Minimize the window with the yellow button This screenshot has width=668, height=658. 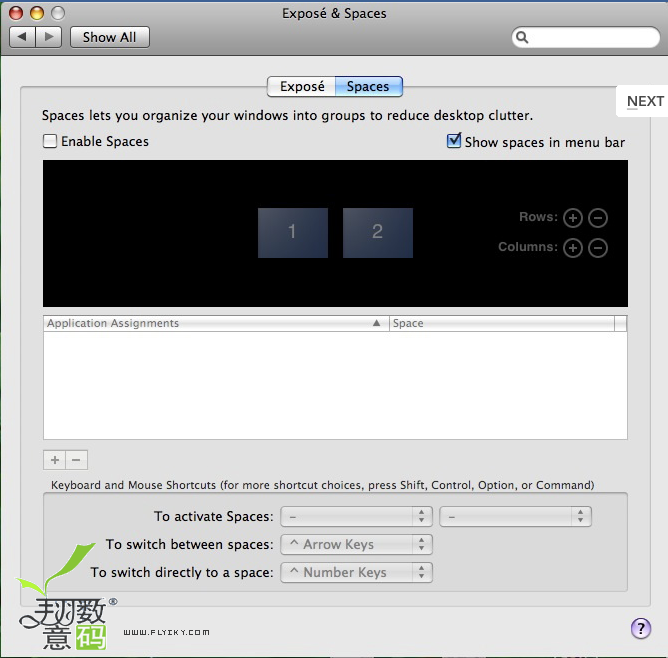pos(37,13)
